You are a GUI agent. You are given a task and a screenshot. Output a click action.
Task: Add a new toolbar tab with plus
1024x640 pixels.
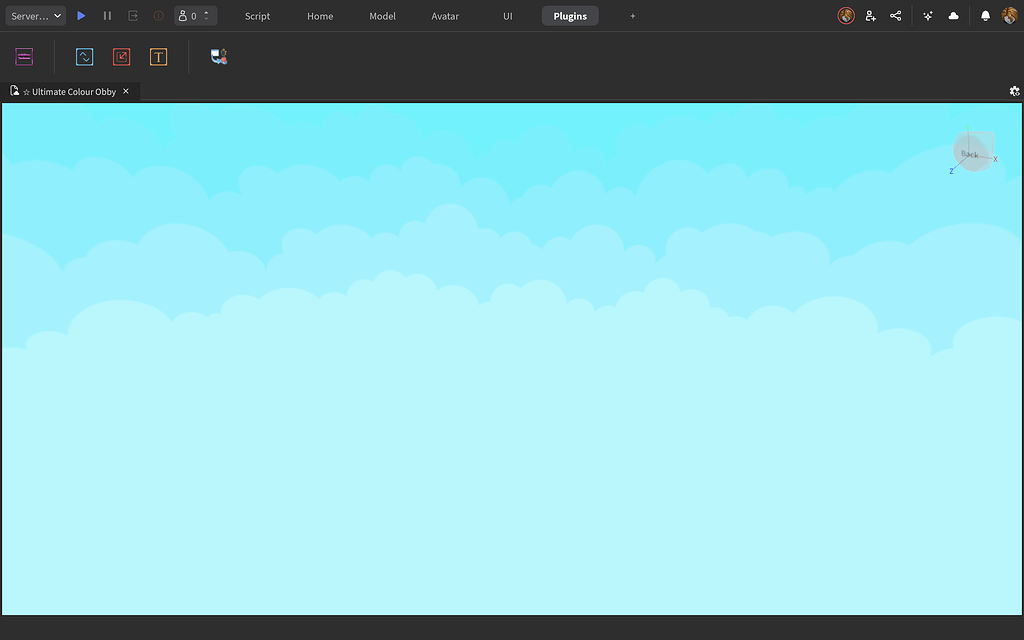pos(632,16)
